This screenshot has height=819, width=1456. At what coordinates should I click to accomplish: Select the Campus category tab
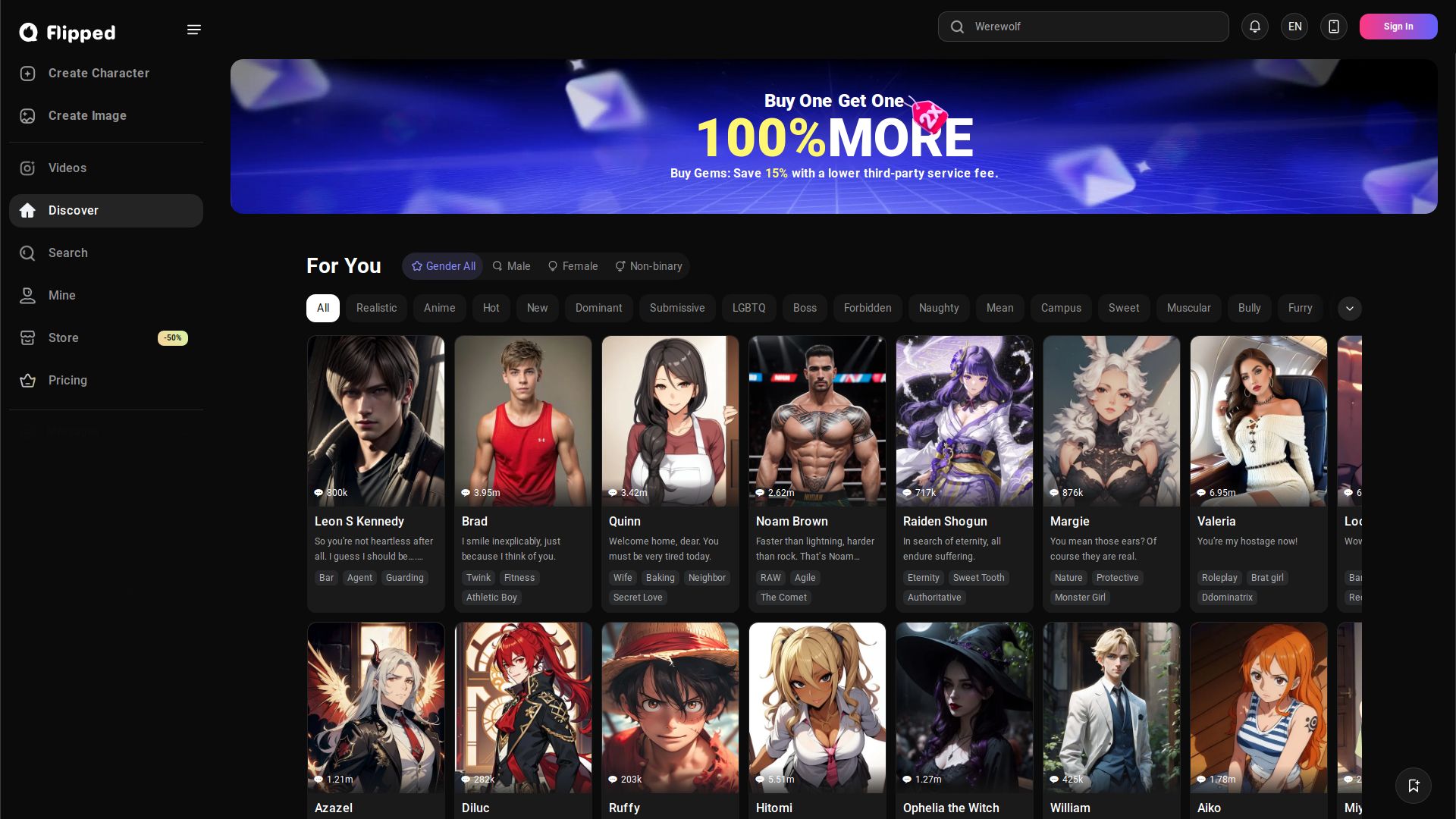pos(1061,309)
